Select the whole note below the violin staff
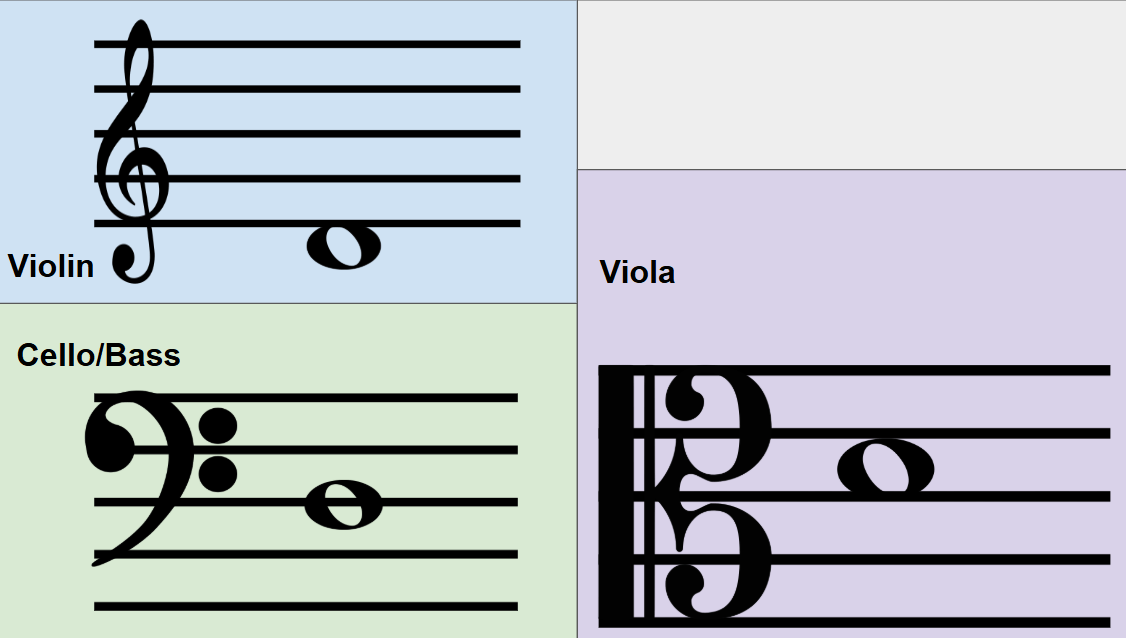The height and width of the screenshot is (638, 1126). point(344,247)
